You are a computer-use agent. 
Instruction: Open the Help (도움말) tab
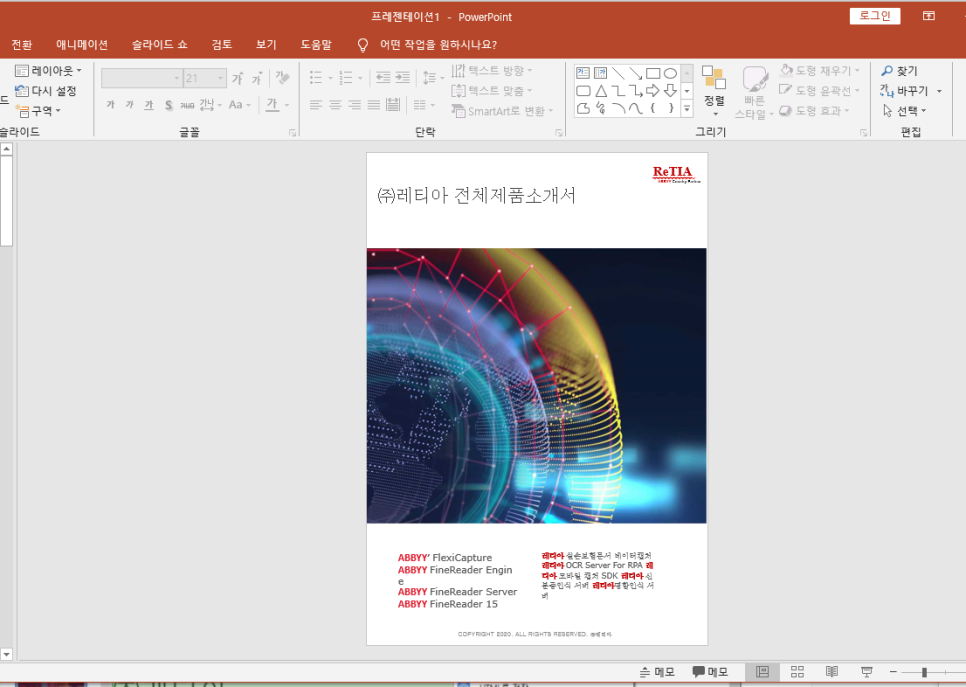(316, 44)
